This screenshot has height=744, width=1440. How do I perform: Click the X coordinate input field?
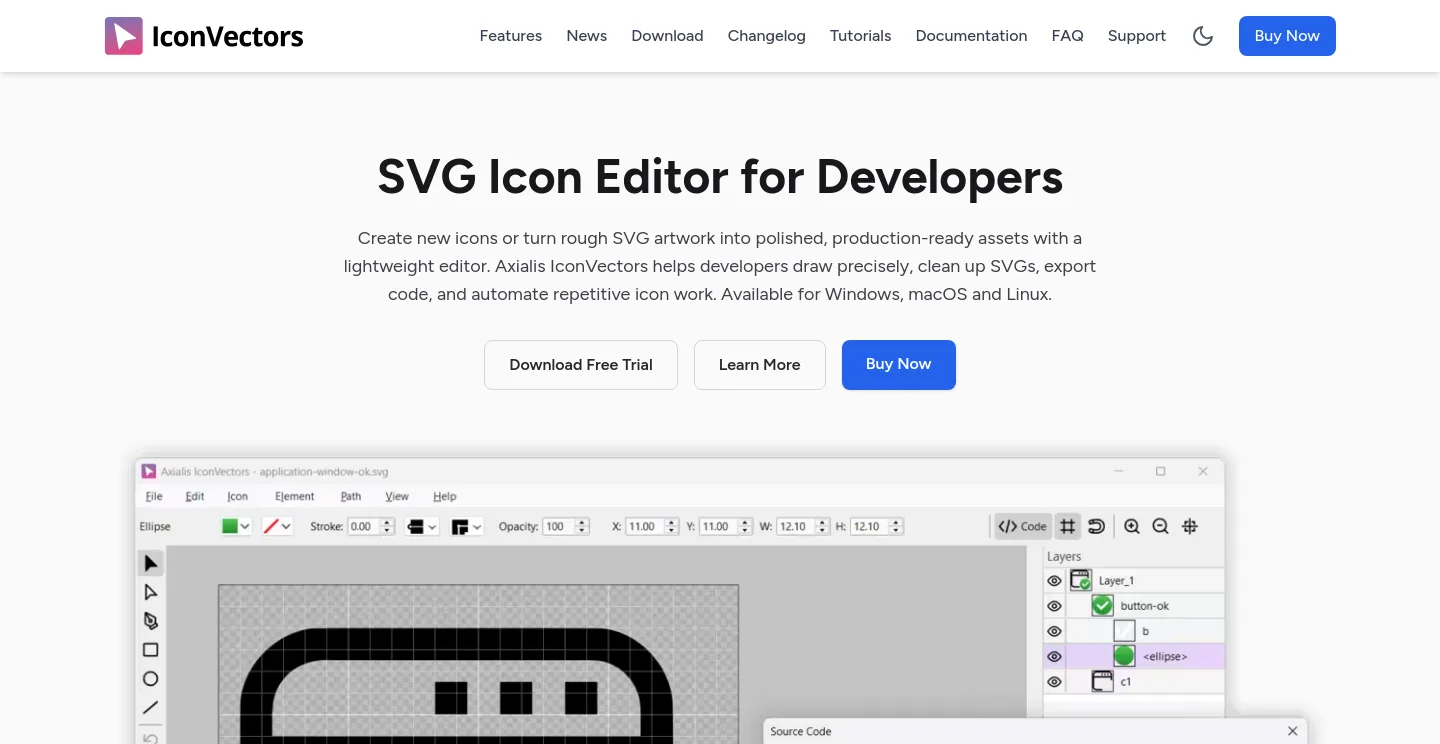click(645, 526)
